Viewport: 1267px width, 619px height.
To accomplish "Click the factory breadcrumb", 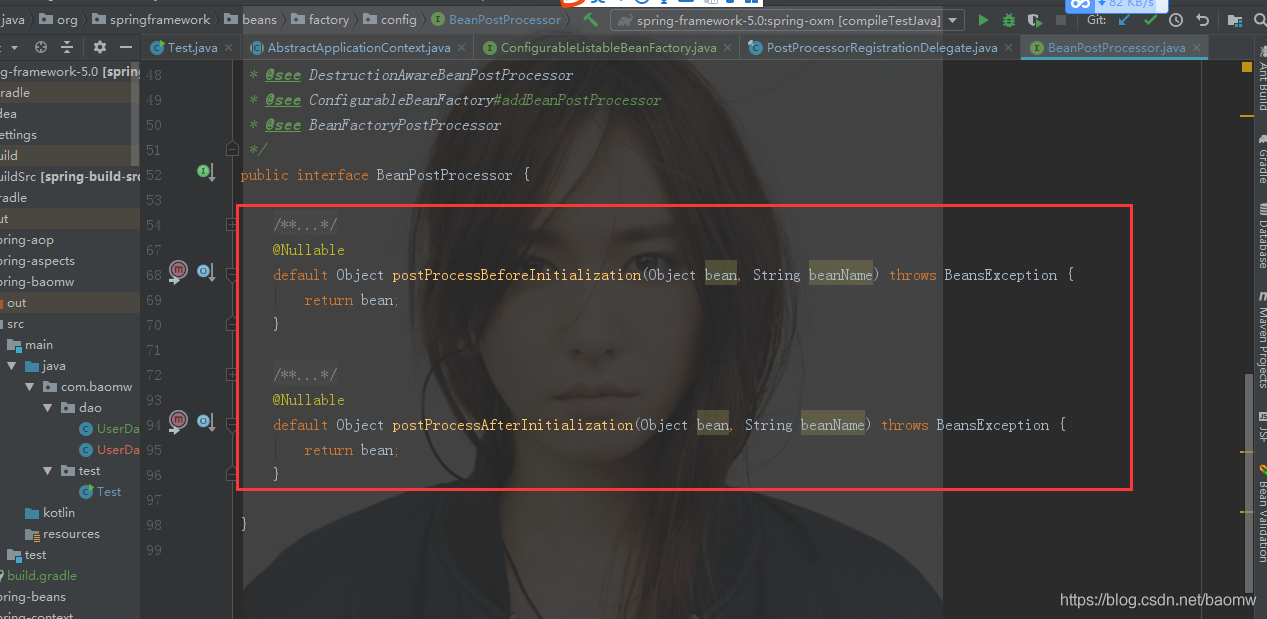I will click(x=320, y=19).
